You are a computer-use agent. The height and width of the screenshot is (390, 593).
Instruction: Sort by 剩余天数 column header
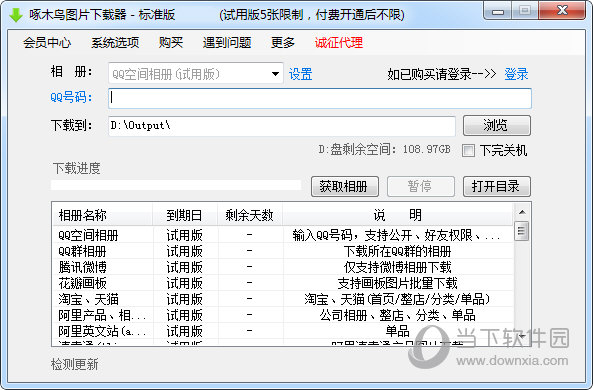[250, 215]
